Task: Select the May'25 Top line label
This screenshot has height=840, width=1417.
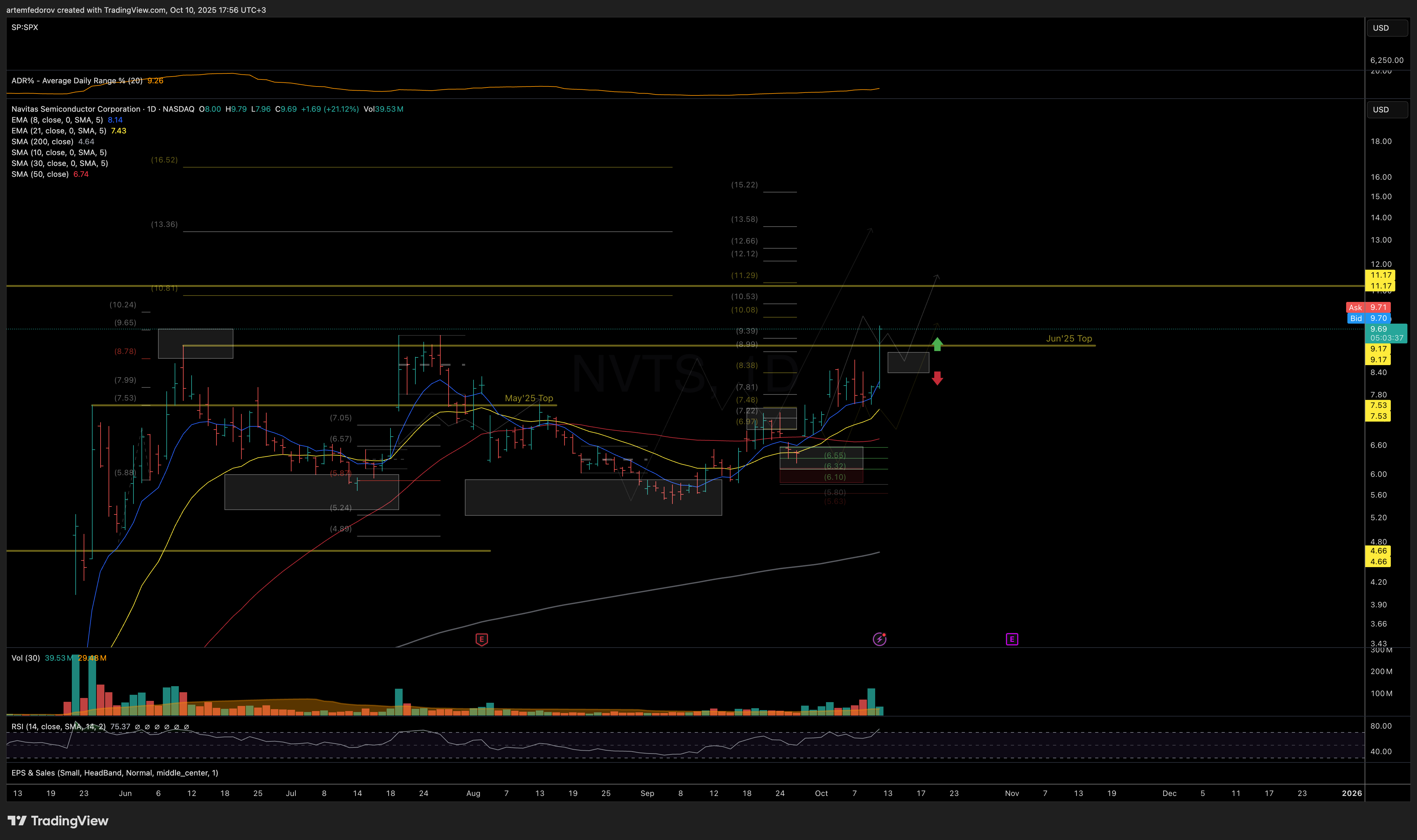Action: coord(529,398)
